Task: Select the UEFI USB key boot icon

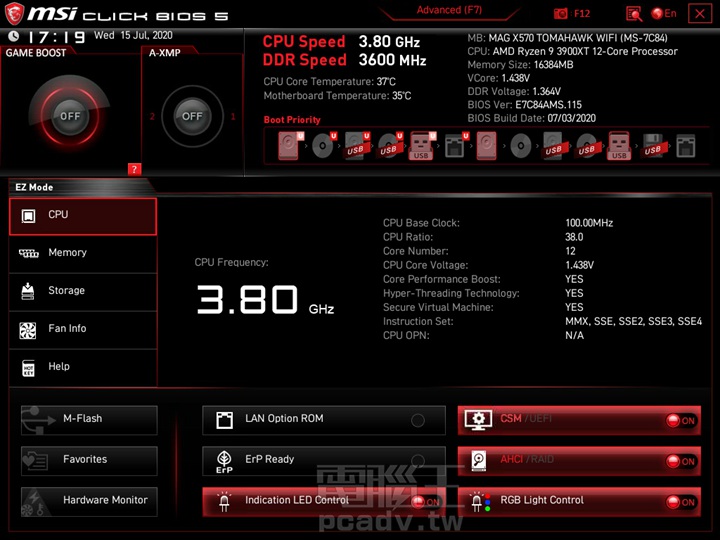Action: pyautogui.click(x=422, y=146)
